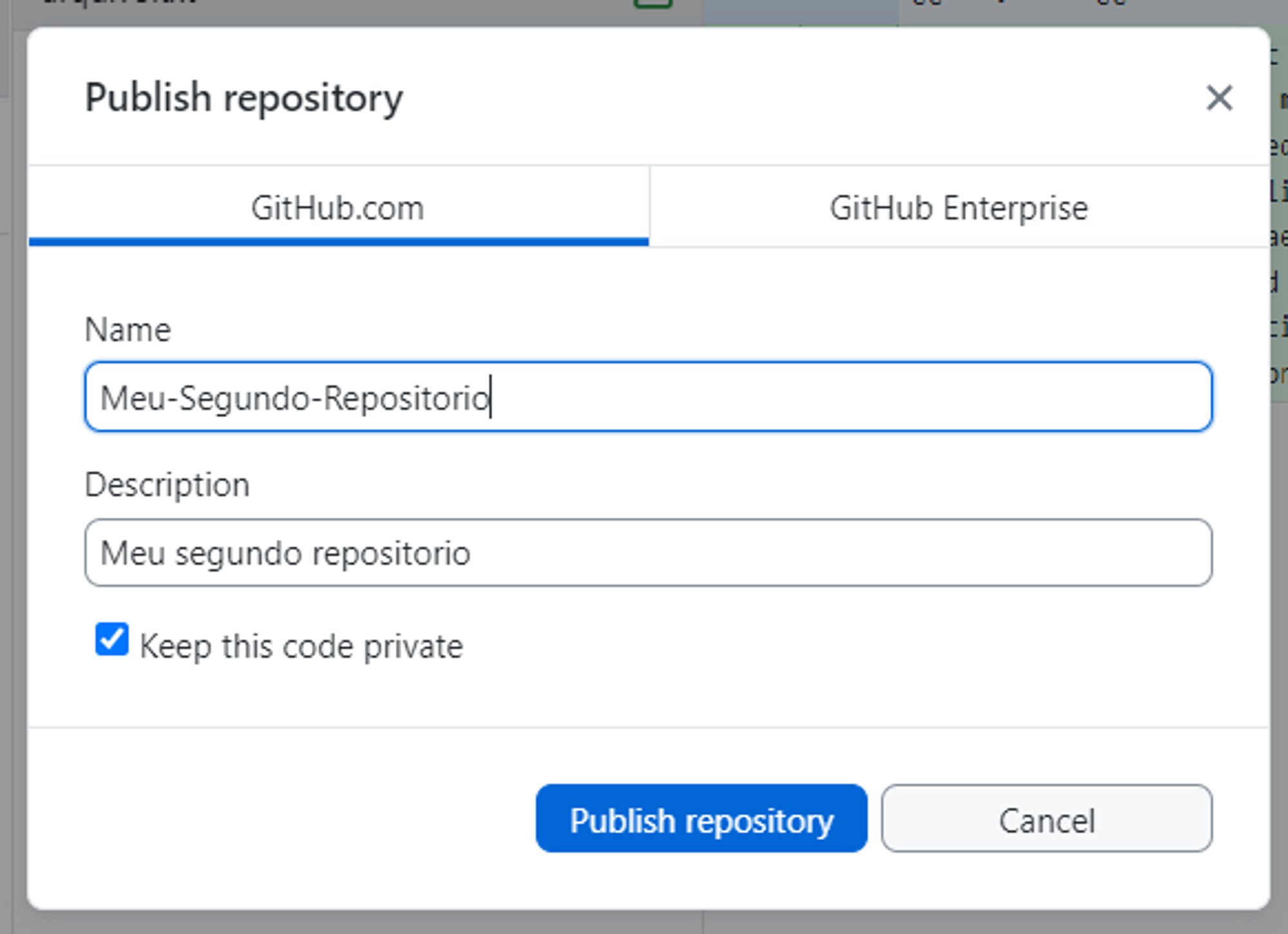The width and height of the screenshot is (1288, 934).
Task: Enable the Keep this code private option
Action: coord(111,639)
